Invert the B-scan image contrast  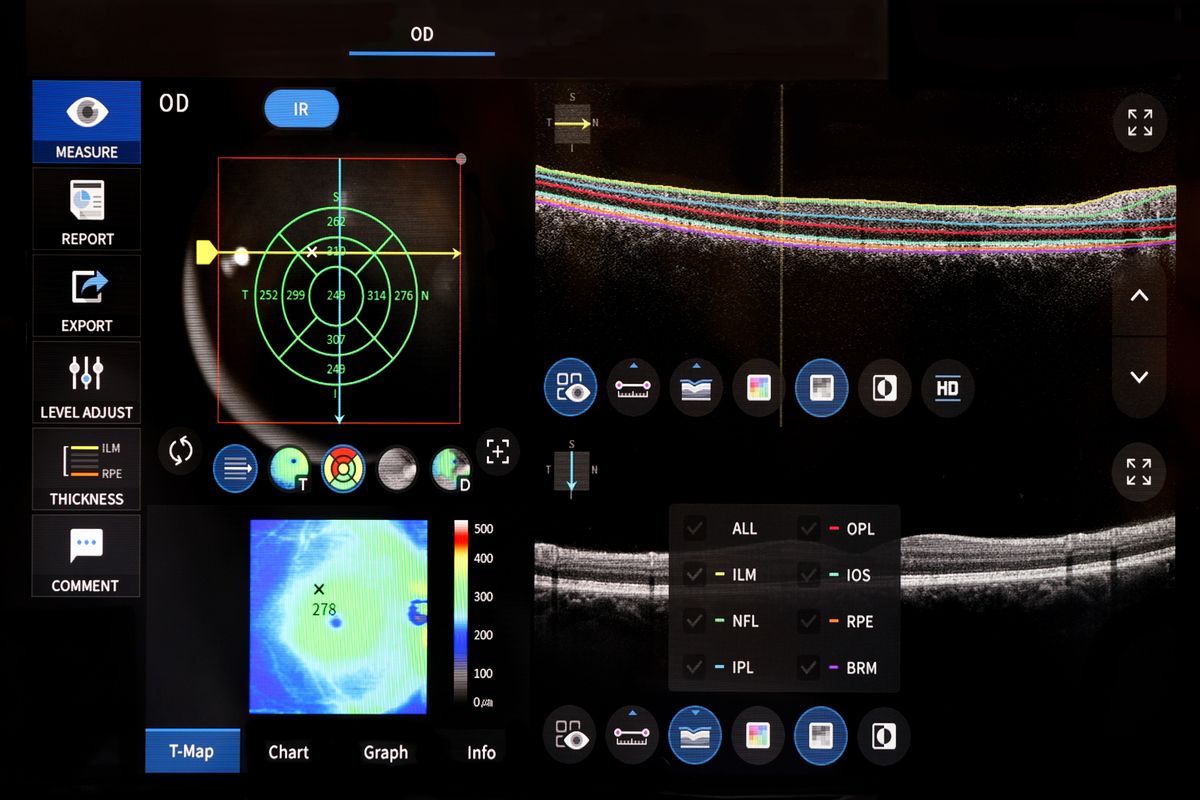[884, 388]
